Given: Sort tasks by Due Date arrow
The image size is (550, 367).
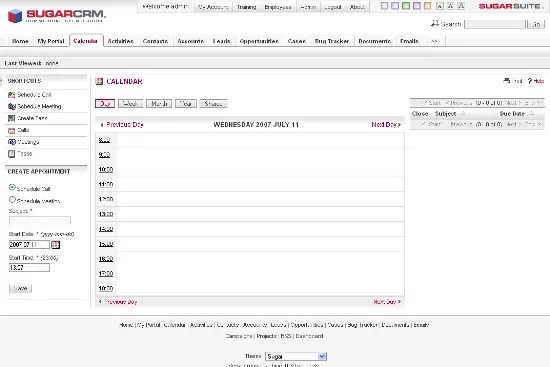Looking at the screenshot, I should click(x=532, y=113).
